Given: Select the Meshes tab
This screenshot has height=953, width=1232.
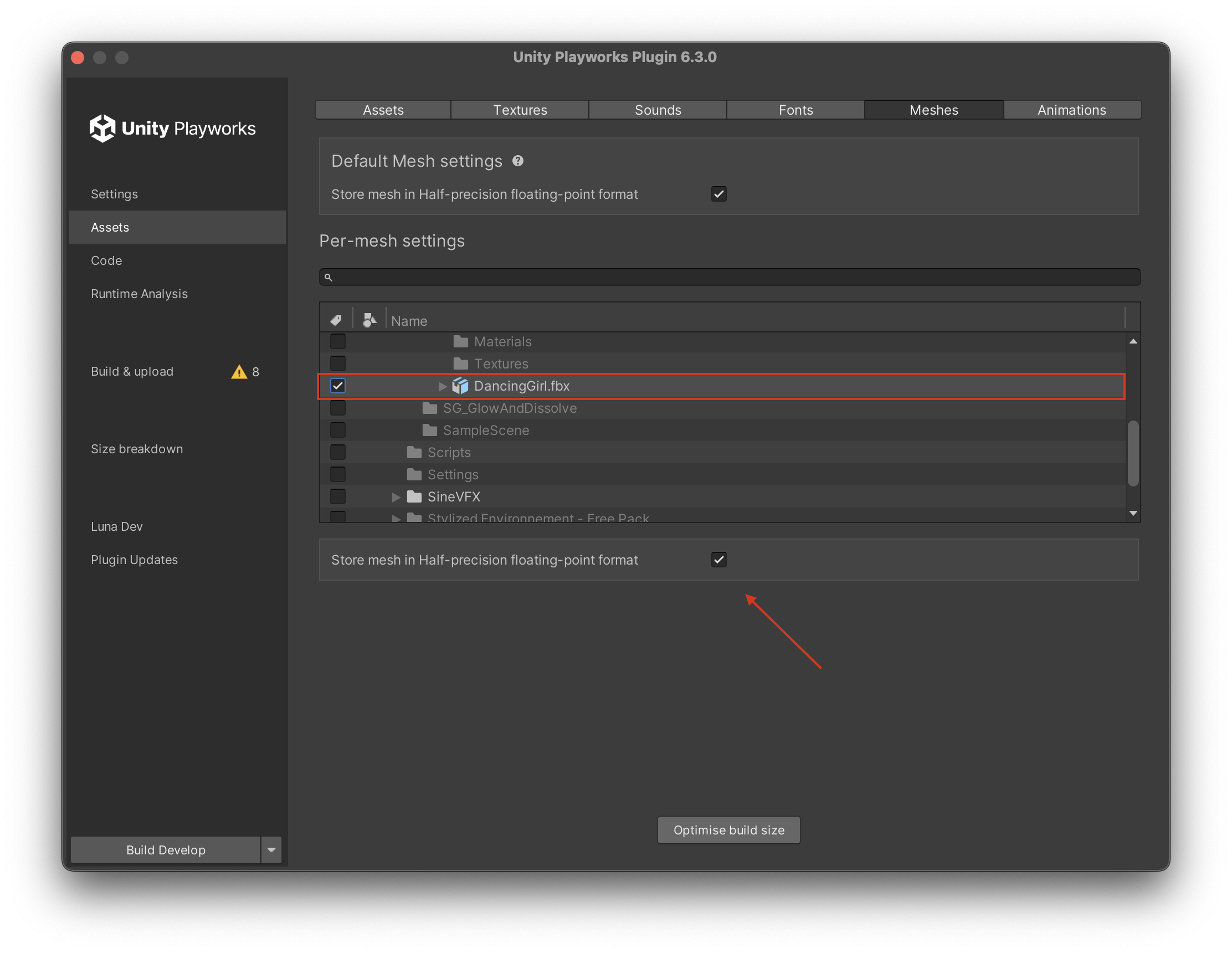Looking at the screenshot, I should tap(933, 110).
